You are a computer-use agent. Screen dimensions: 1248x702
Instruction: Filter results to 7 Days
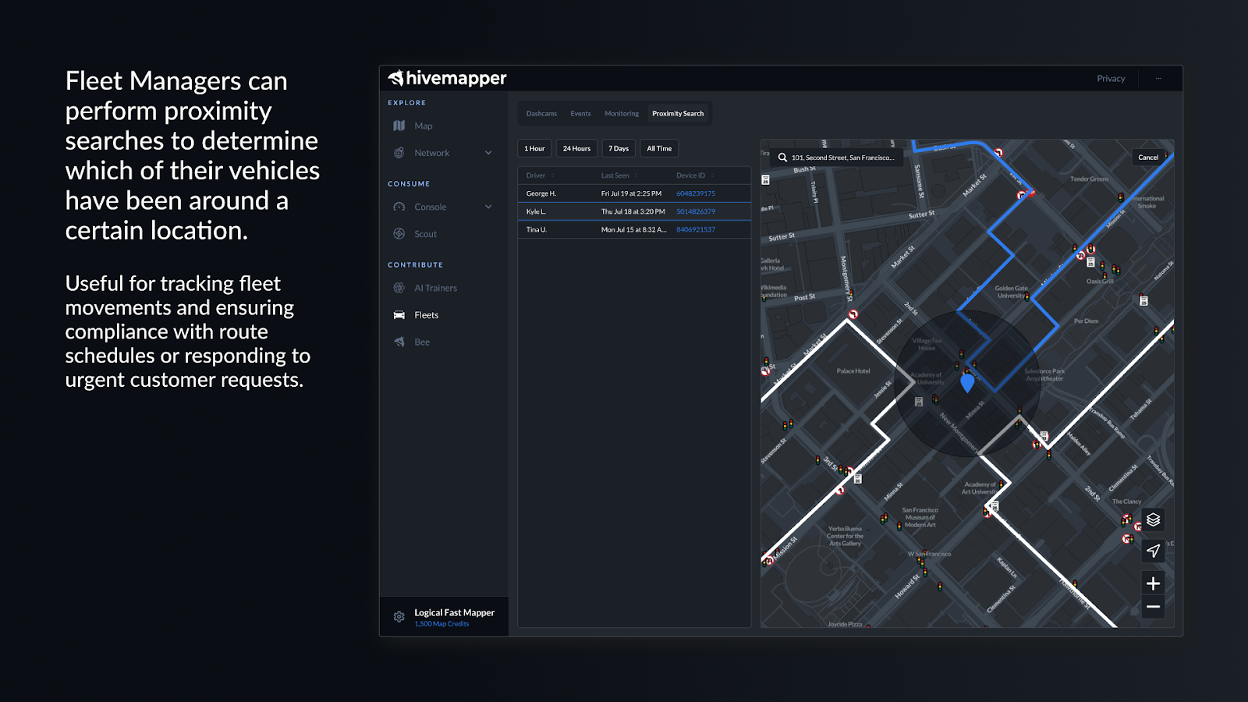(x=619, y=148)
